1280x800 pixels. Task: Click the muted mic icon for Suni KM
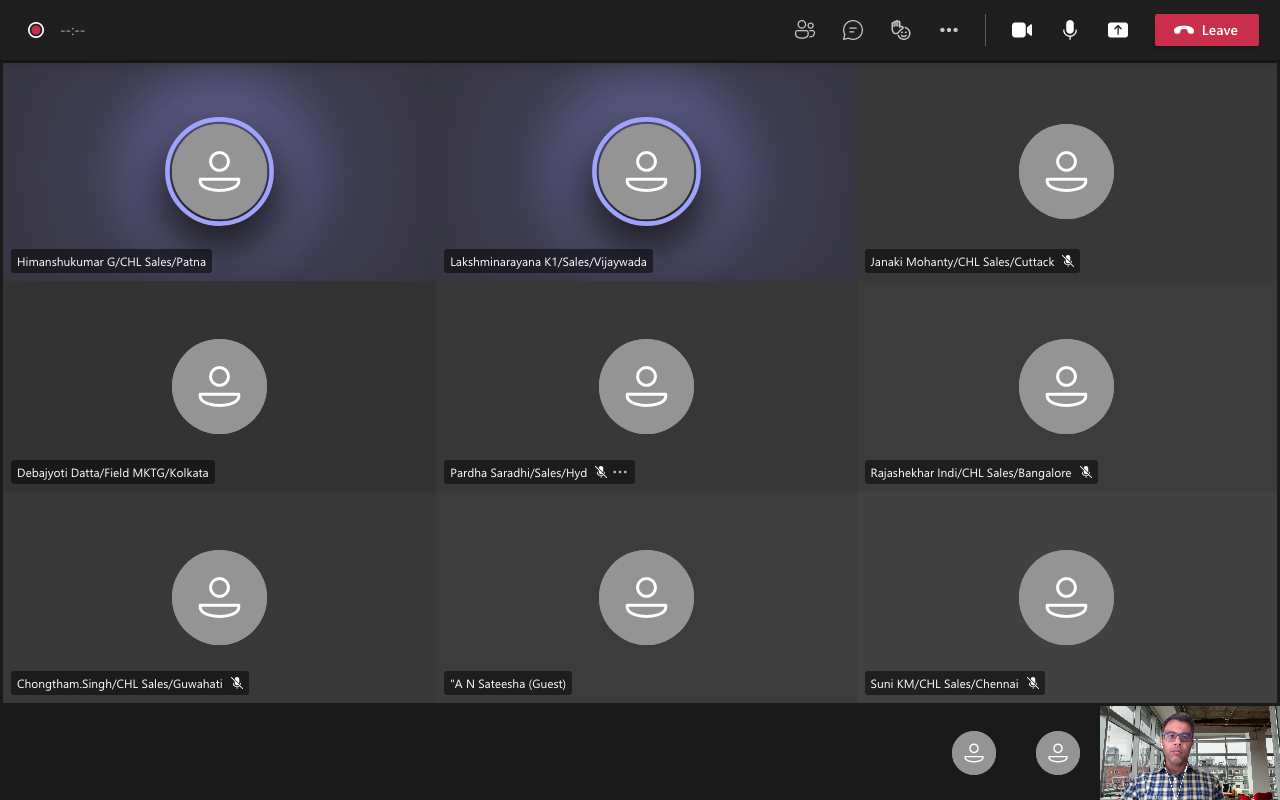click(1033, 684)
